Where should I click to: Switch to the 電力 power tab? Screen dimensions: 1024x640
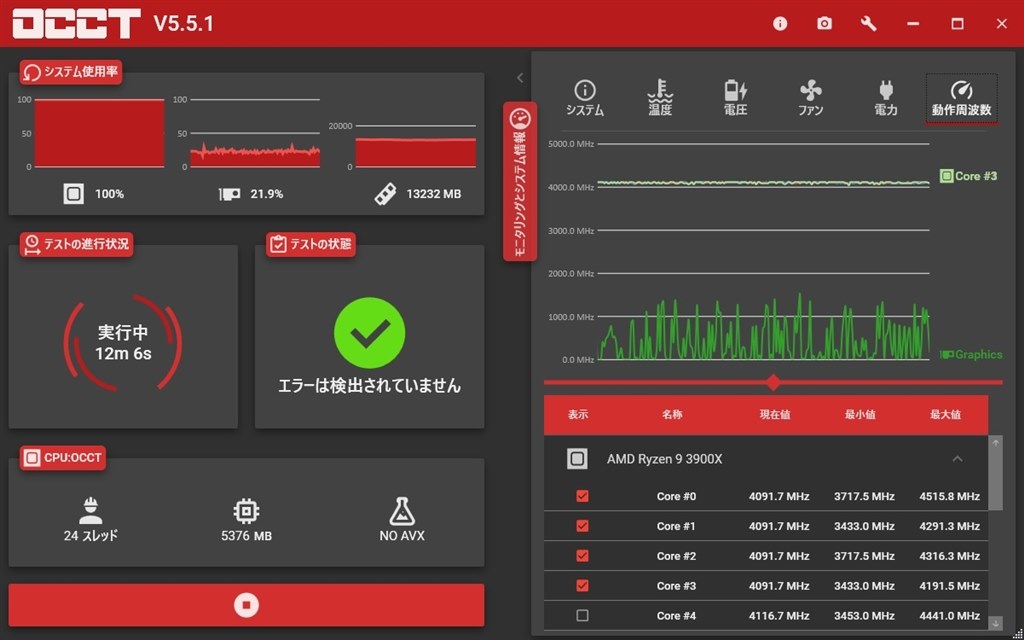coord(886,99)
